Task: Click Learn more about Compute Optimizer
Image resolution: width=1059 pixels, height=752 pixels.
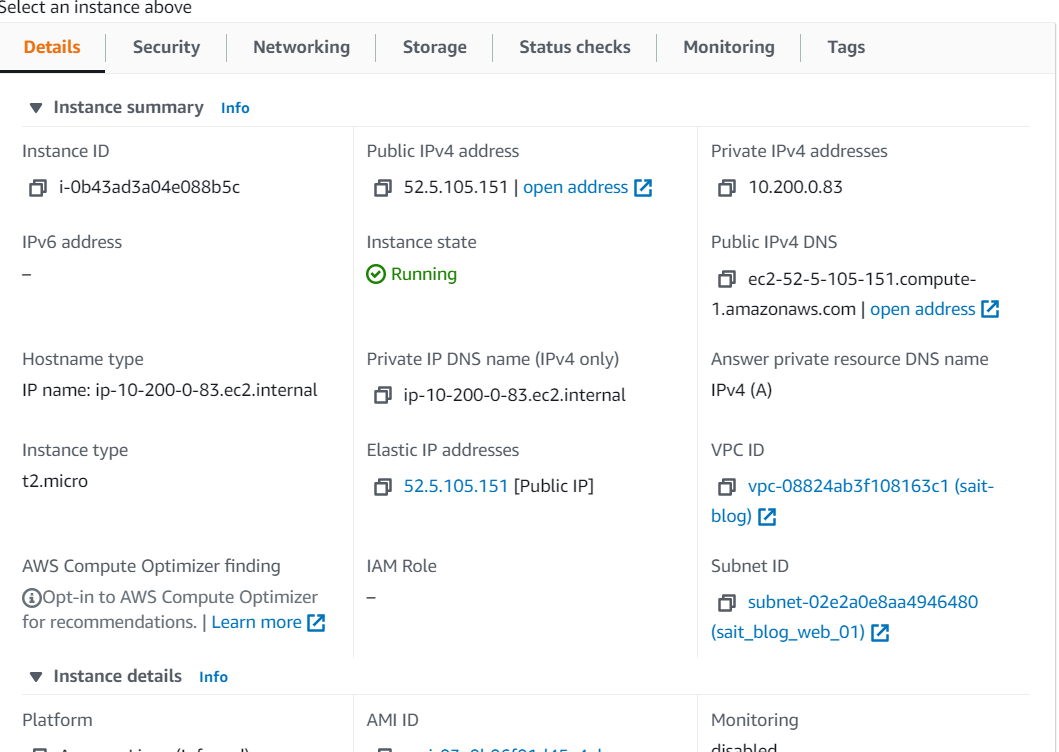Action: (268, 622)
